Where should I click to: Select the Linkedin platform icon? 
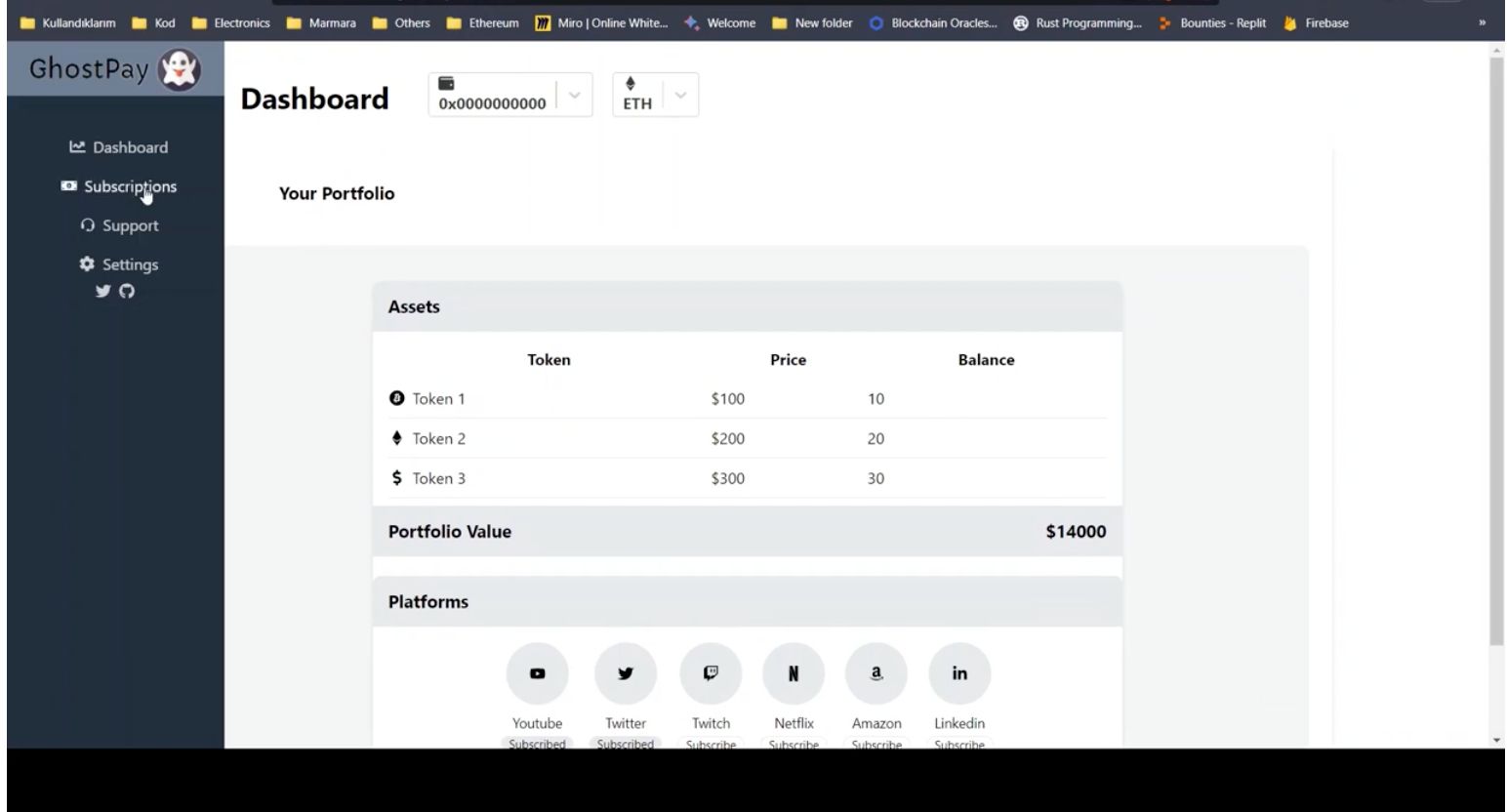(959, 673)
